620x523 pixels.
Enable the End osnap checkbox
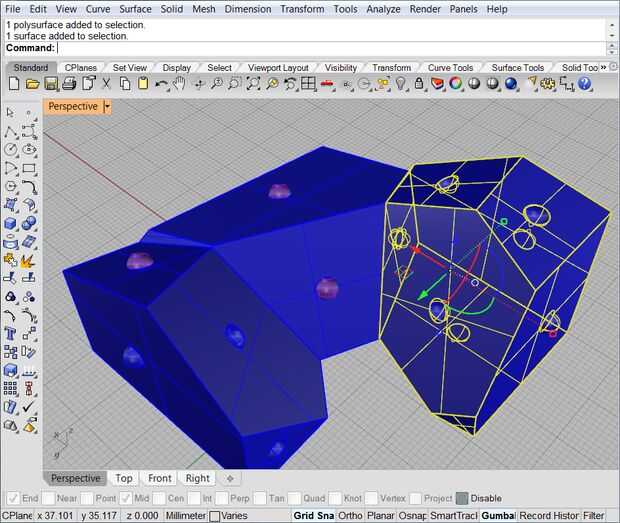[12, 498]
